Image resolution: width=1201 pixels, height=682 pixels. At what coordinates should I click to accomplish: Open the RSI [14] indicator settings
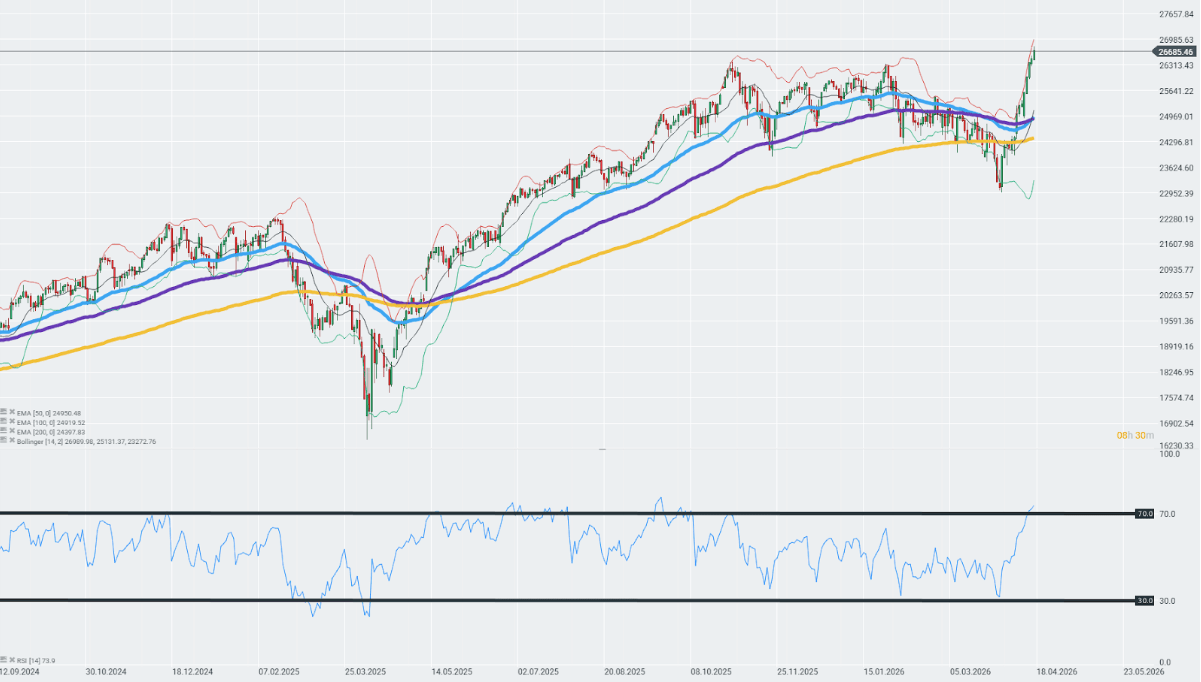(4, 660)
